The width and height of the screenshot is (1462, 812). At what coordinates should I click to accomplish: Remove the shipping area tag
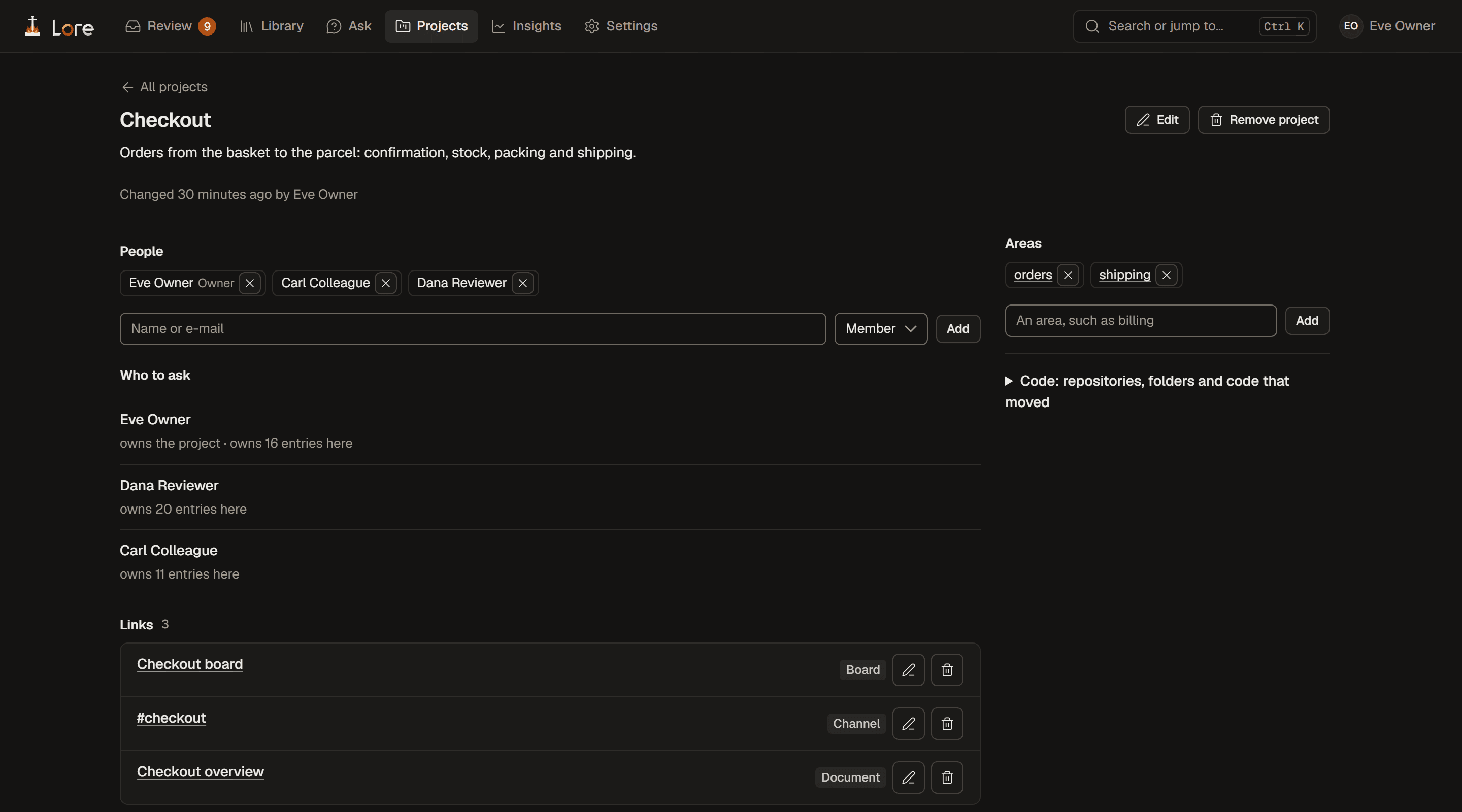[1167, 275]
